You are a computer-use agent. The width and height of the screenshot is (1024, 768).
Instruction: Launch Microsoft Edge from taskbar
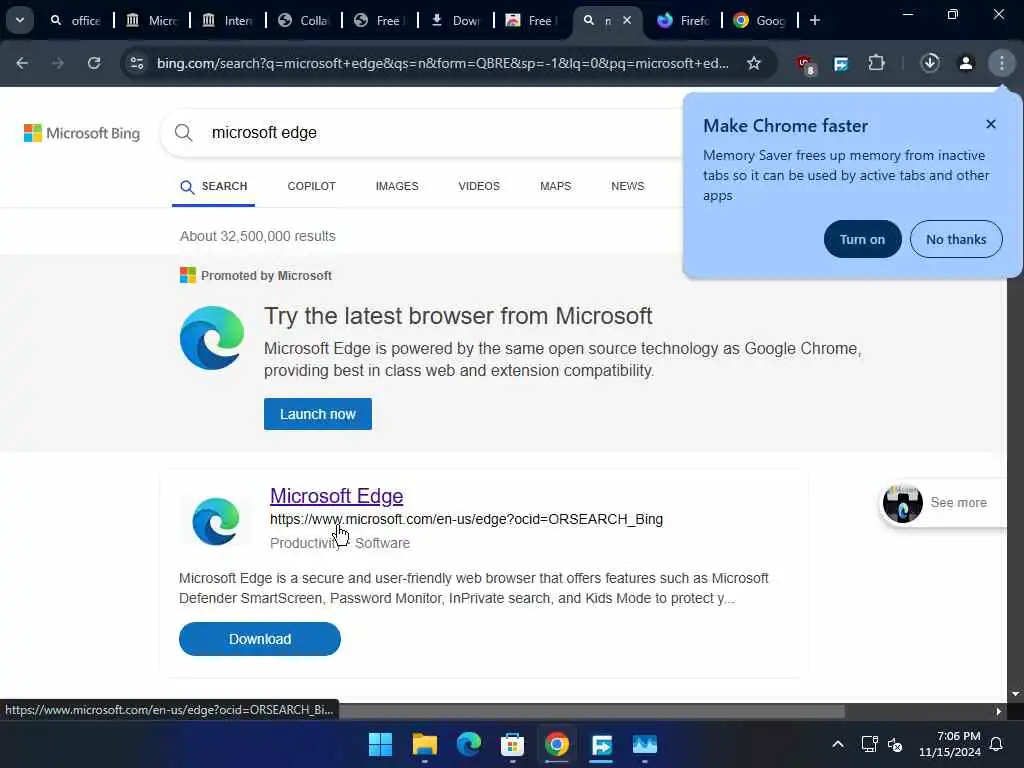click(469, 744)
